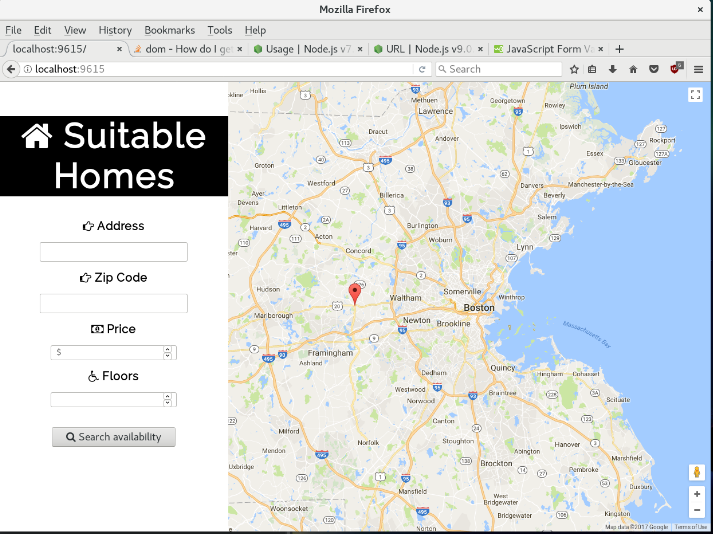Focus the Price number field

[113, 353]
